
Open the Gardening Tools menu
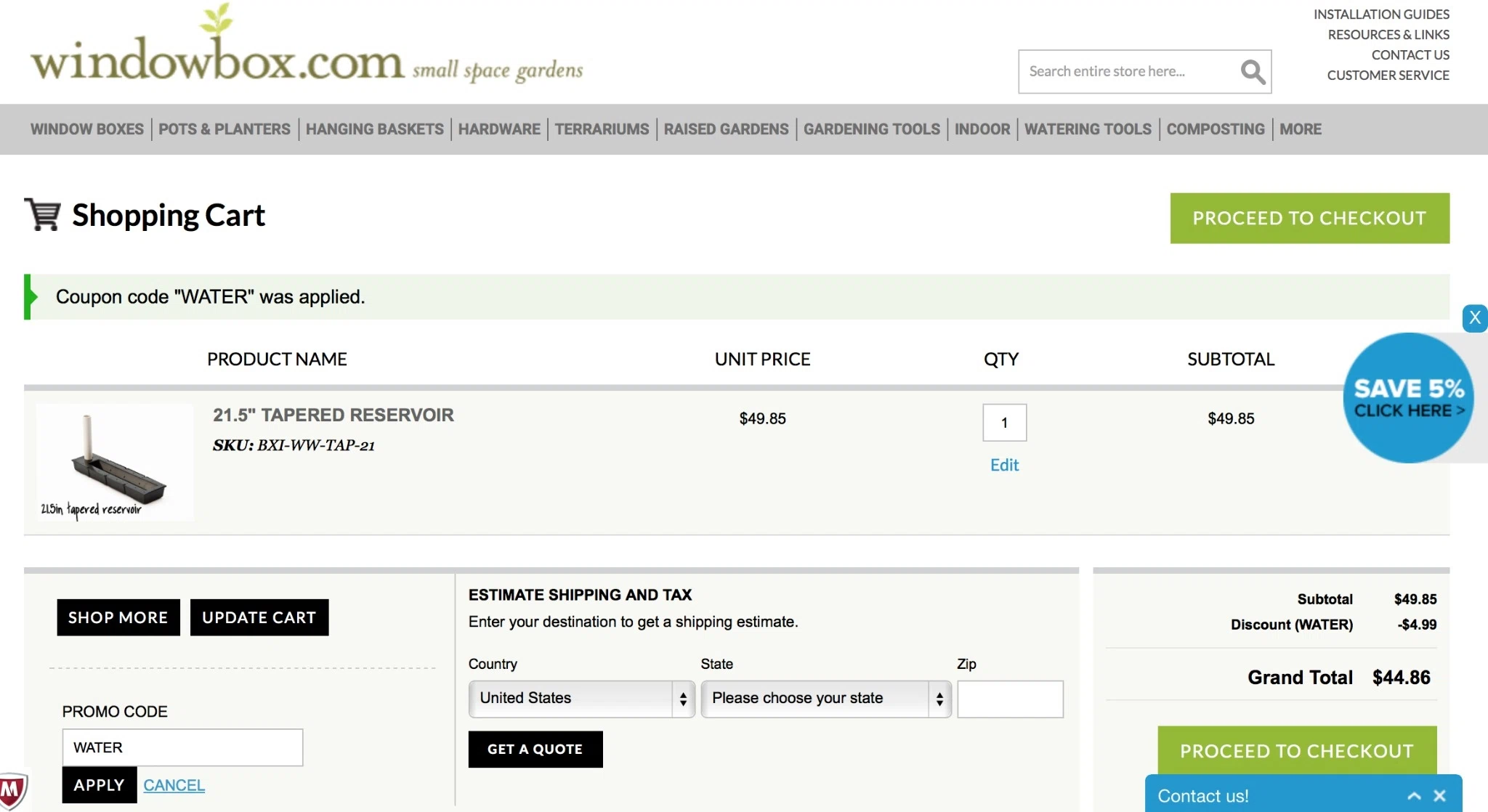[872, 129]
